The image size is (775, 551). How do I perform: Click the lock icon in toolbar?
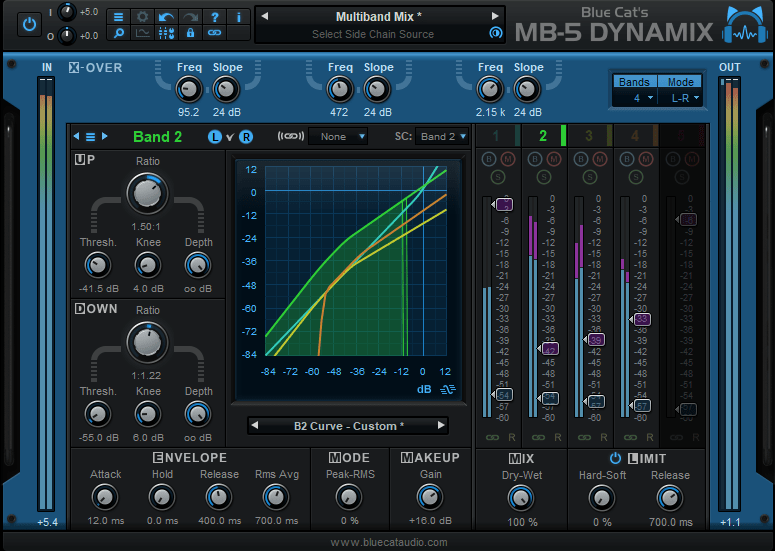click(190, 33)
